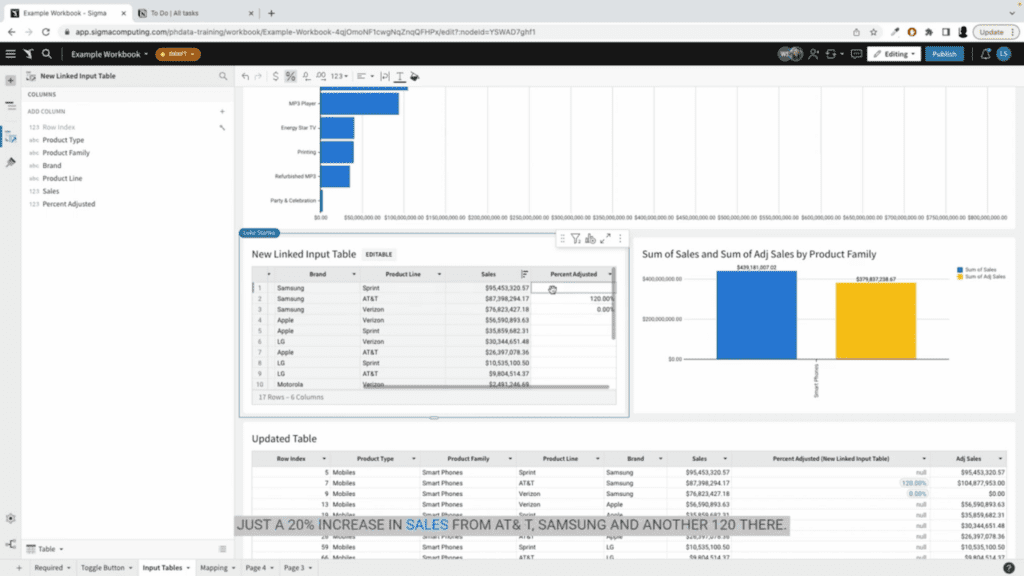Increase decimal places icon
This screenshot has width=1024, height=576.
tap(321, 76)
